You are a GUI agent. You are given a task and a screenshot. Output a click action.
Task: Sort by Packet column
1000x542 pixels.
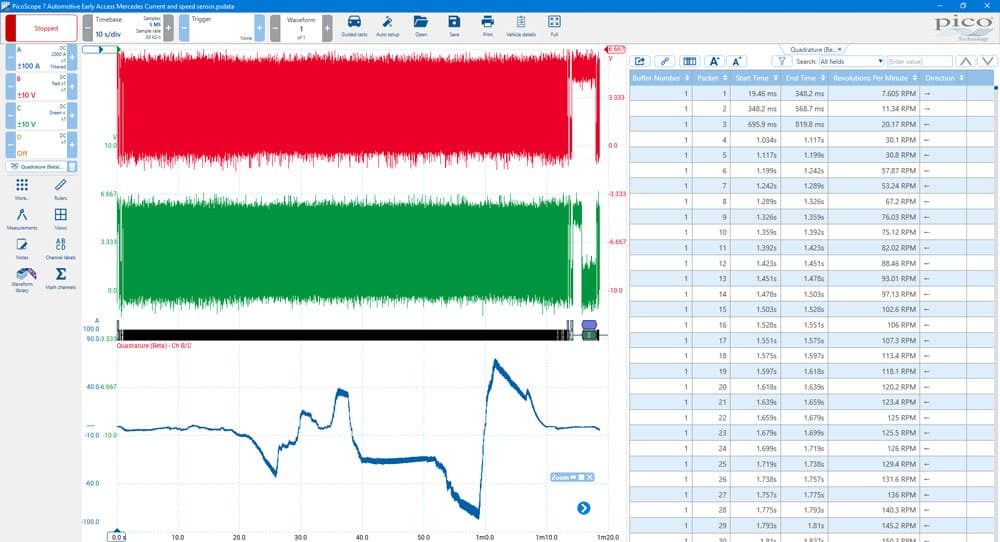(711, 78)
